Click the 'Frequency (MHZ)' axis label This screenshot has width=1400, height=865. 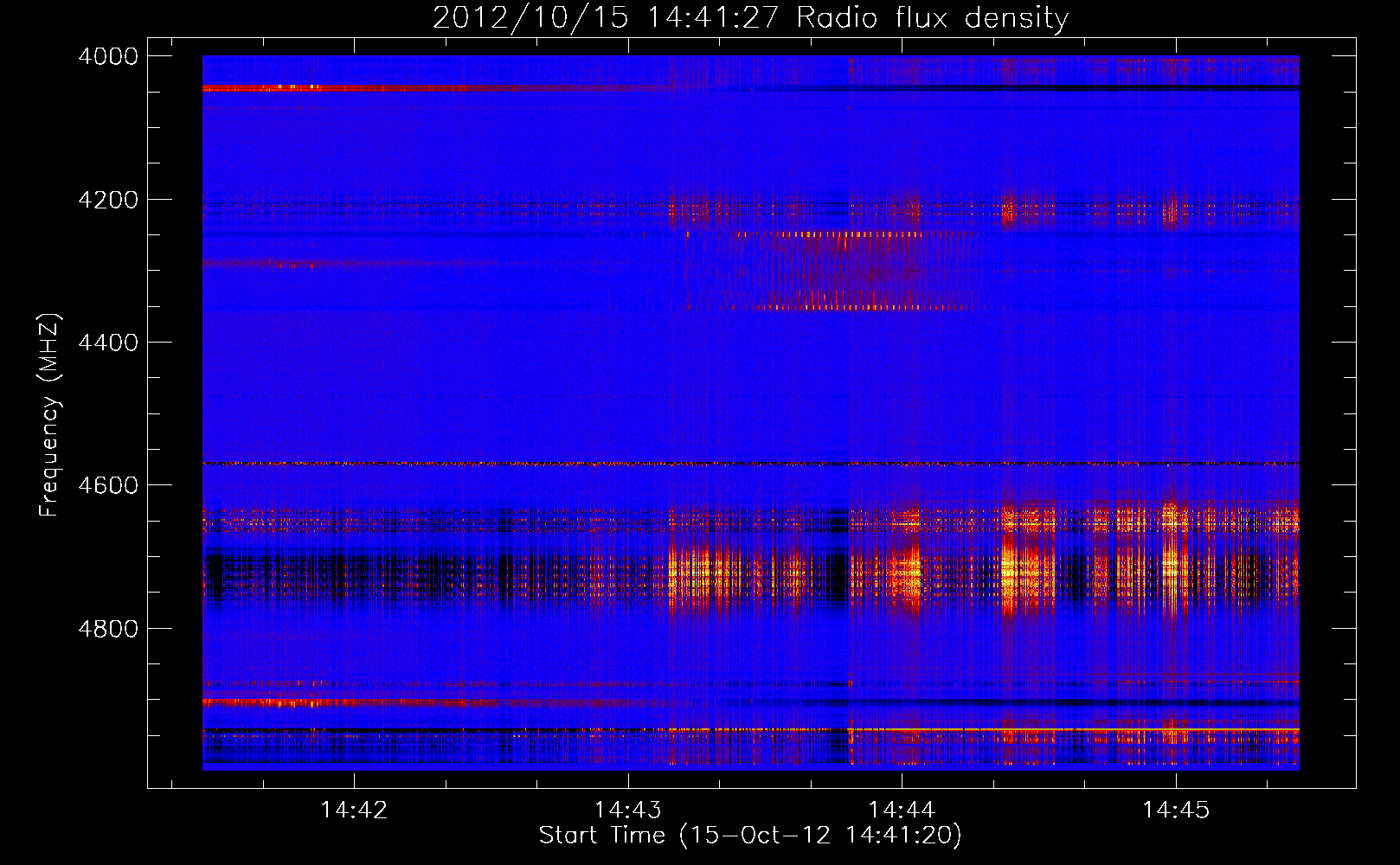pos(49,415)
